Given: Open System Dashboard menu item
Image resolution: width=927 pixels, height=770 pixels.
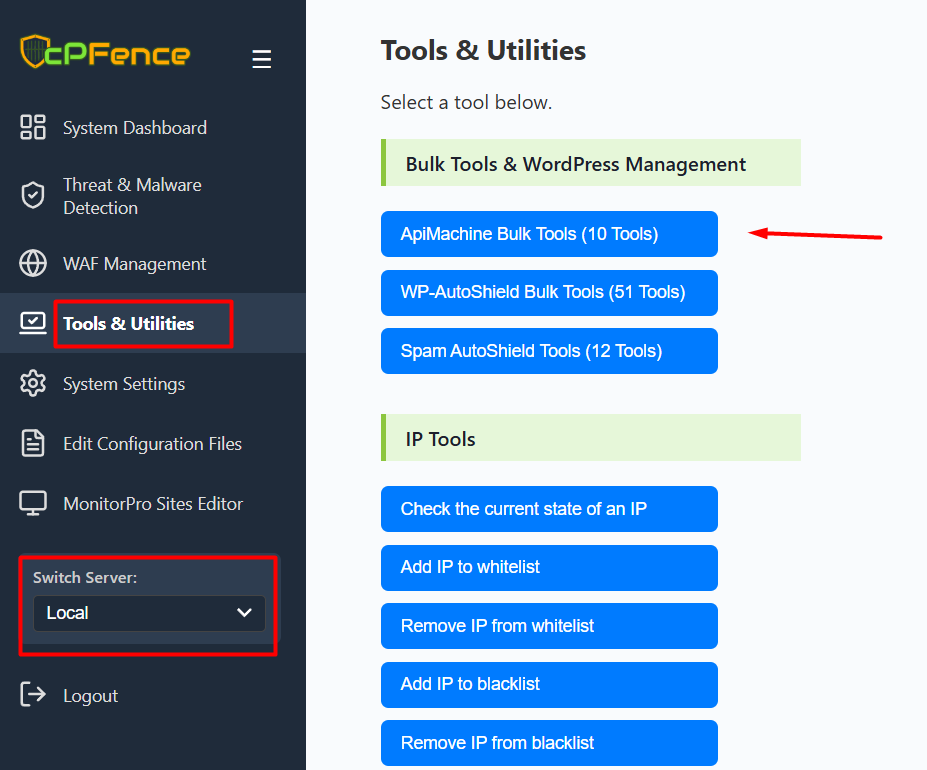Looking at the screenshot, I should [134, 128].
